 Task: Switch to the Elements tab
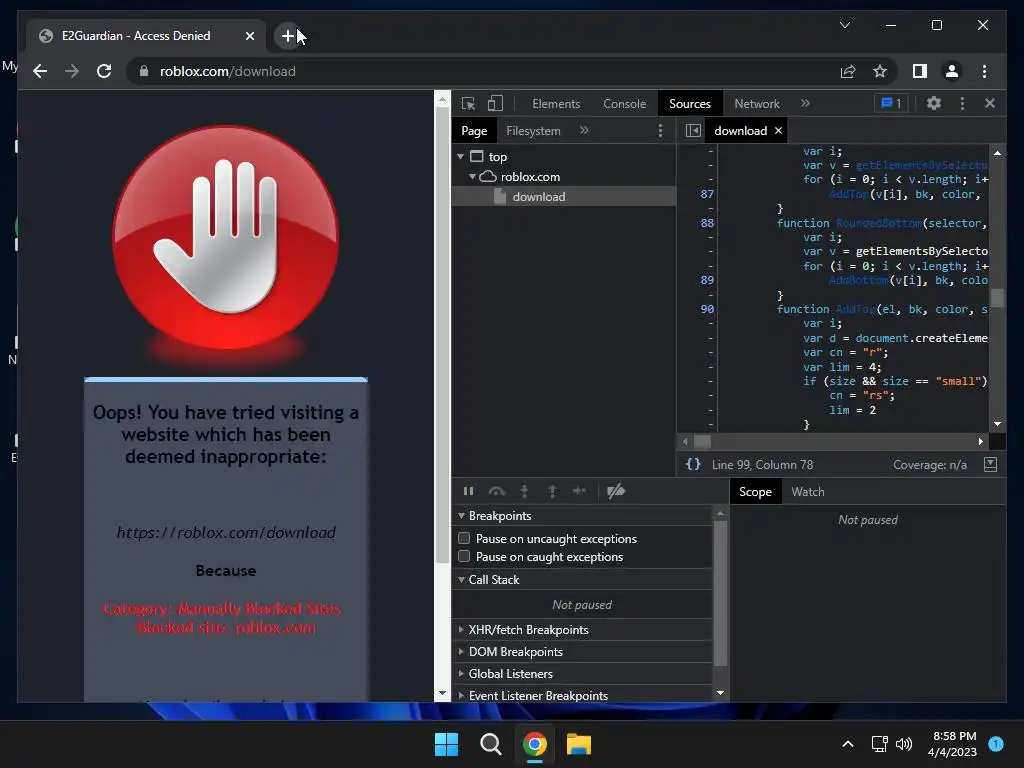click(x=556, y=104)
